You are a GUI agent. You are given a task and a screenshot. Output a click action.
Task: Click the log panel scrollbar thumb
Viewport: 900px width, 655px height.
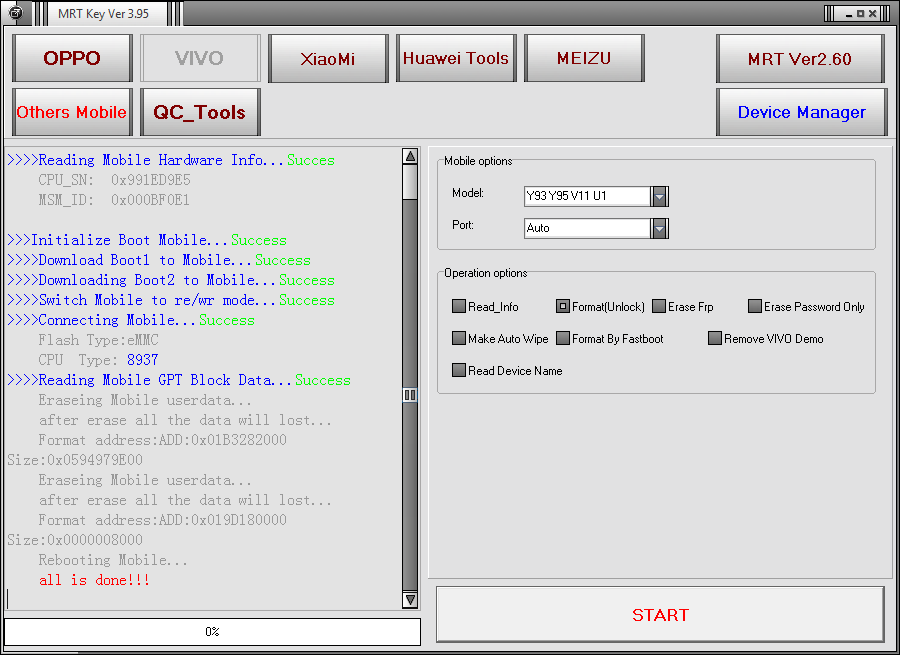click(410, 182)
